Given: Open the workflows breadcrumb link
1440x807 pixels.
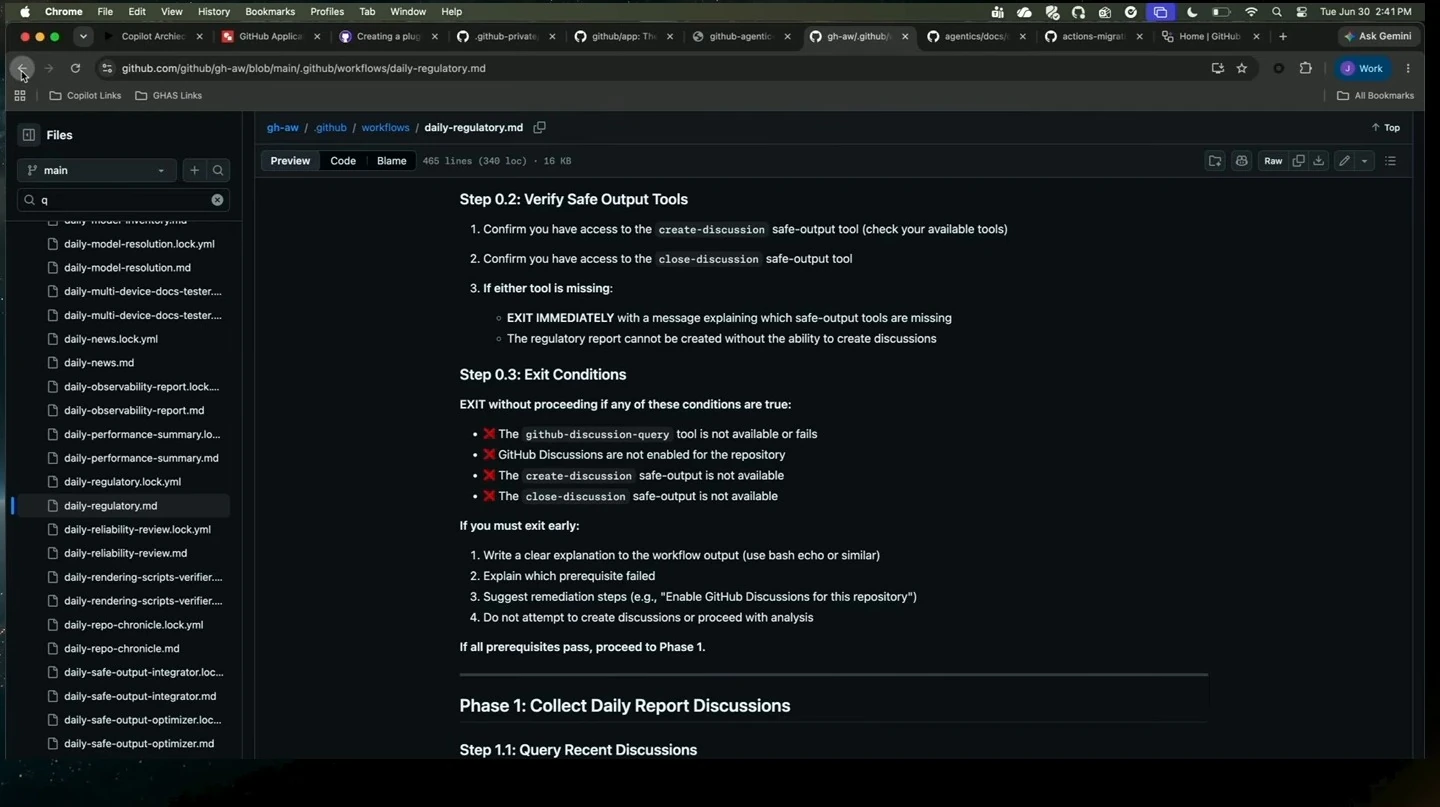Looking at the screenshot, I should (x=385, y=128).
